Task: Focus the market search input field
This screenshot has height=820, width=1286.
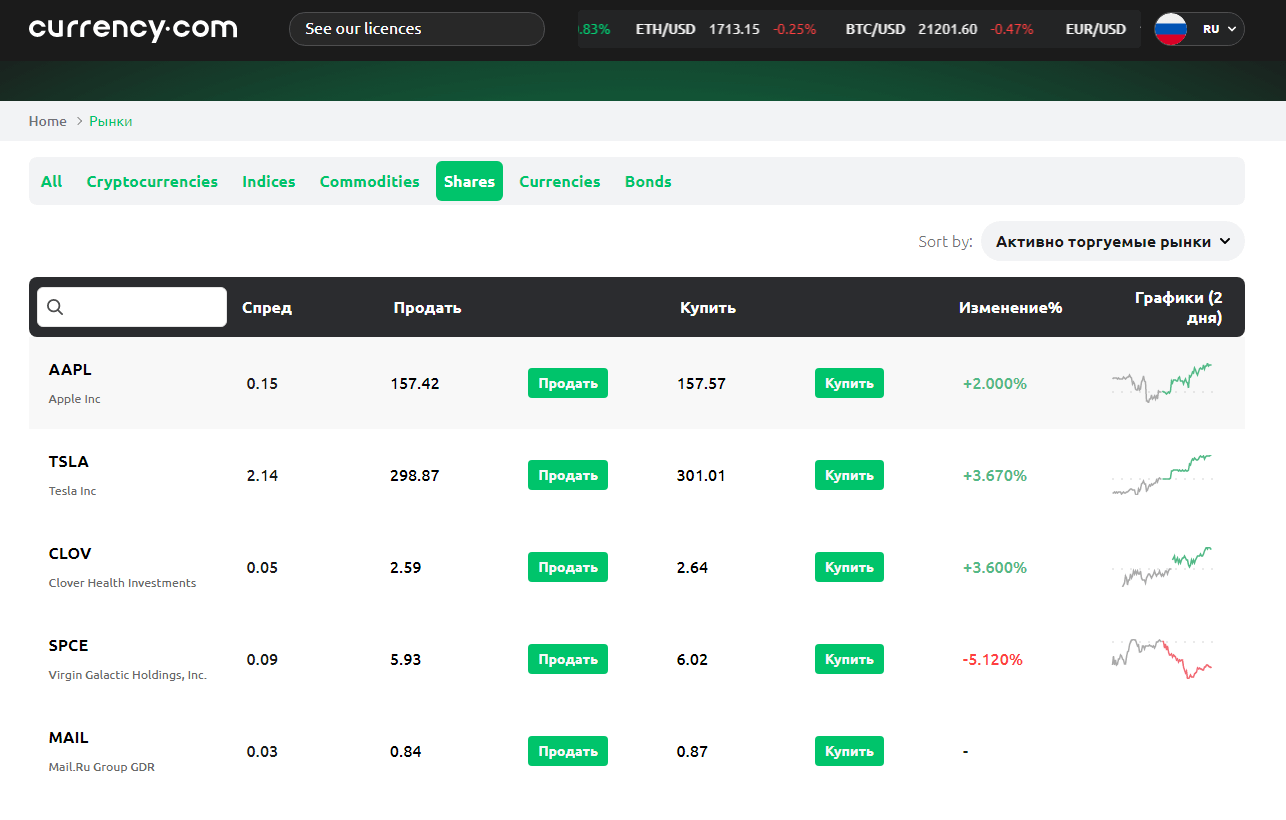Action: tap(145, 307)
